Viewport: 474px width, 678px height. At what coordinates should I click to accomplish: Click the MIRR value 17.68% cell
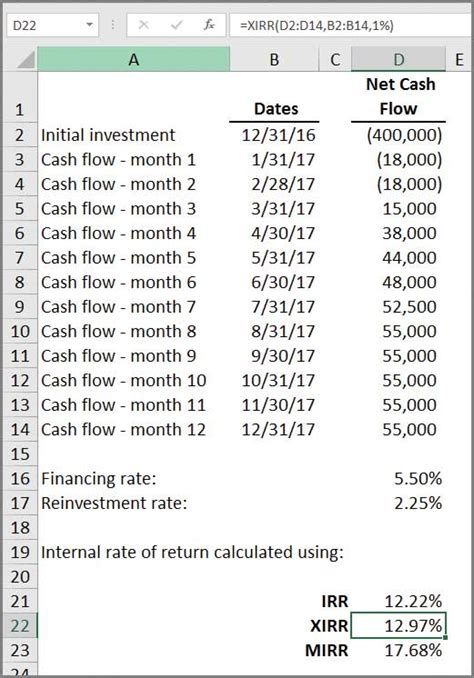point(398,650)
